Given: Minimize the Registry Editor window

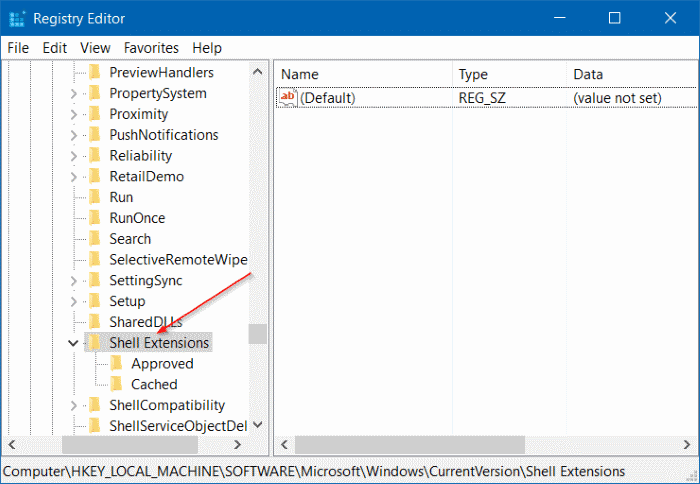Looking at the screenshot, I should [x=560, y=18].
